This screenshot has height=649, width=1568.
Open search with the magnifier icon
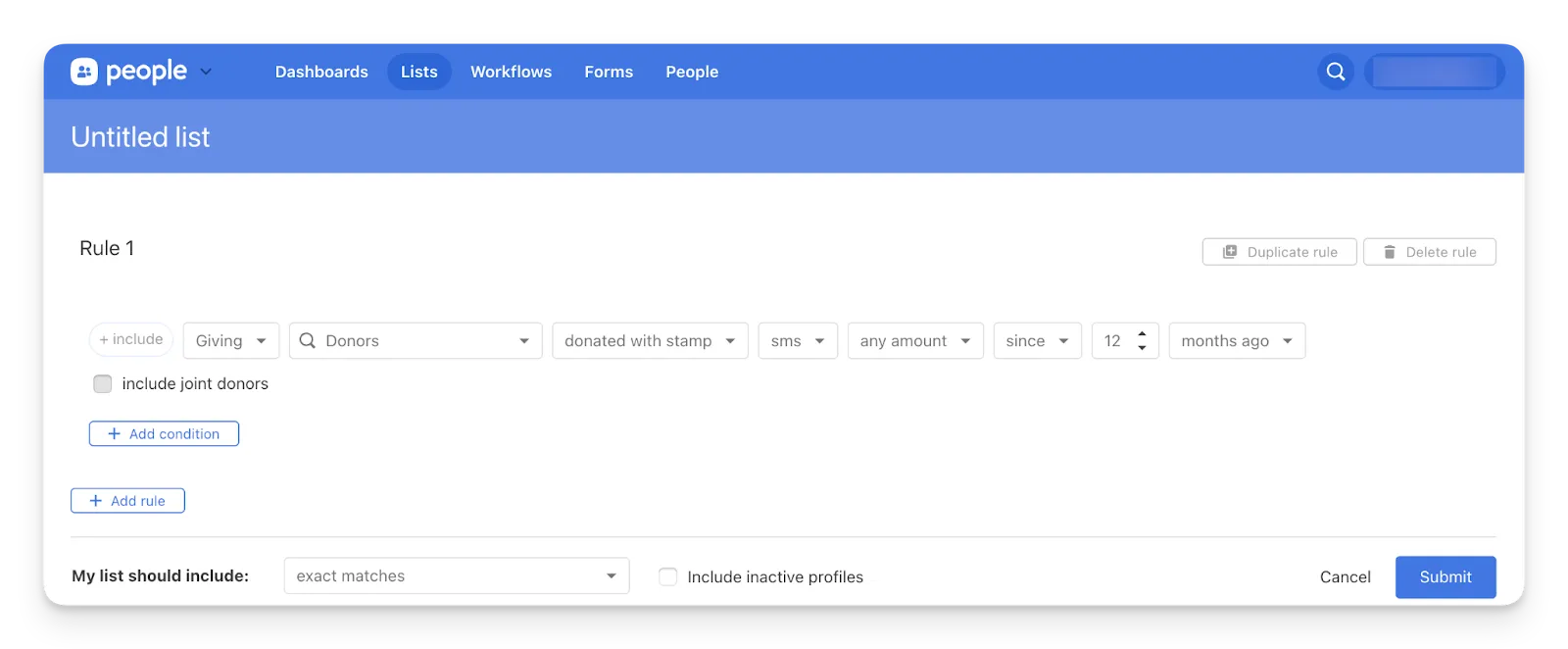[x=1336, y=72]
